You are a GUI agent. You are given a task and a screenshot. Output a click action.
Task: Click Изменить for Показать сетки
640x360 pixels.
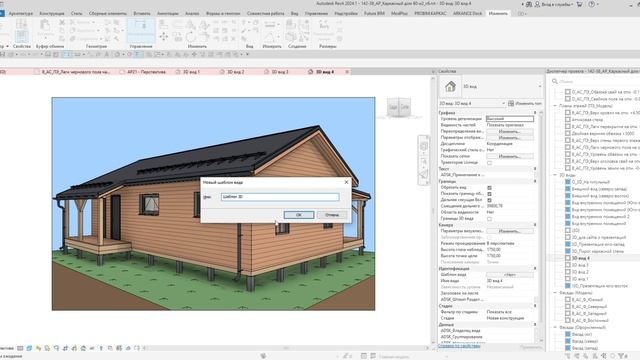coord(510,156)
